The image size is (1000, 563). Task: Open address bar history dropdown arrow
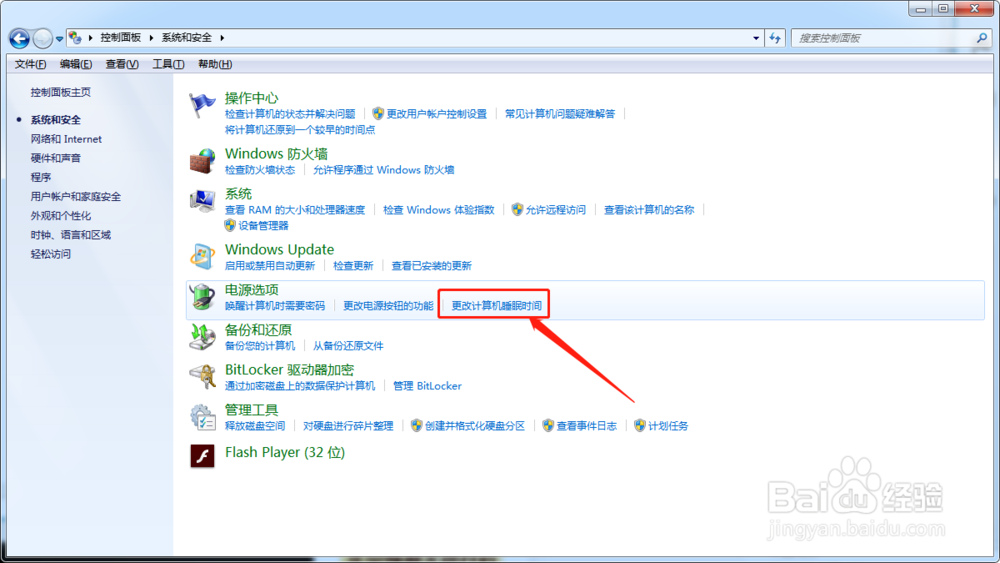pos(756,38)
